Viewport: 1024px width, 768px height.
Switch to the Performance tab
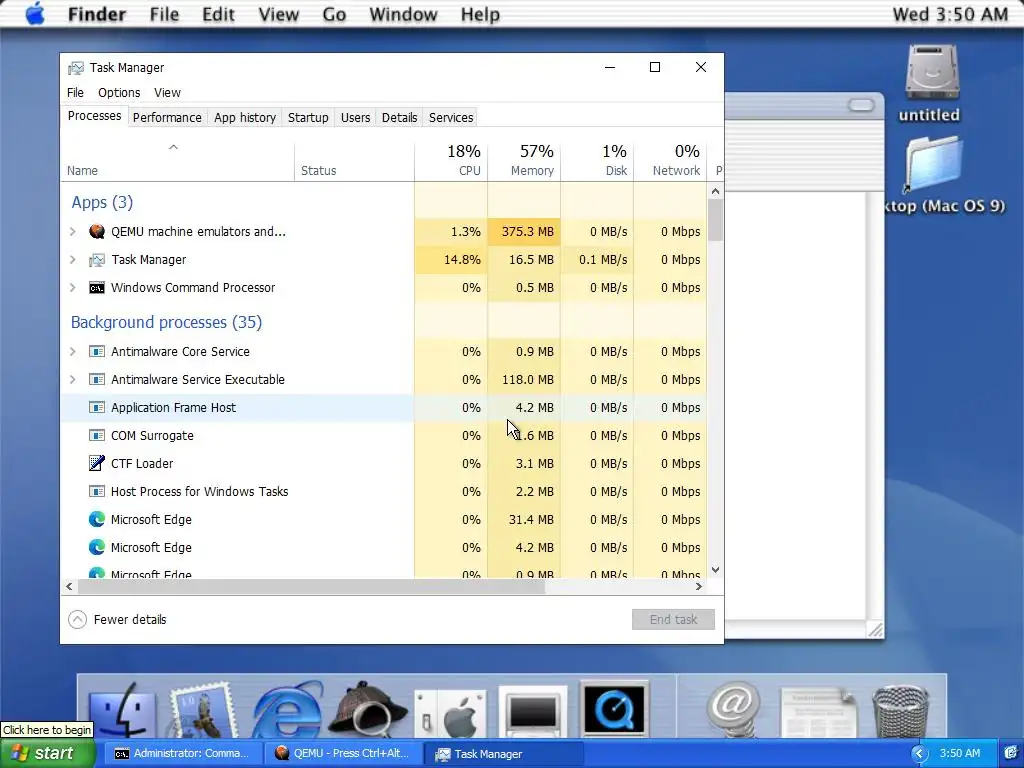[x=167, y=118]
